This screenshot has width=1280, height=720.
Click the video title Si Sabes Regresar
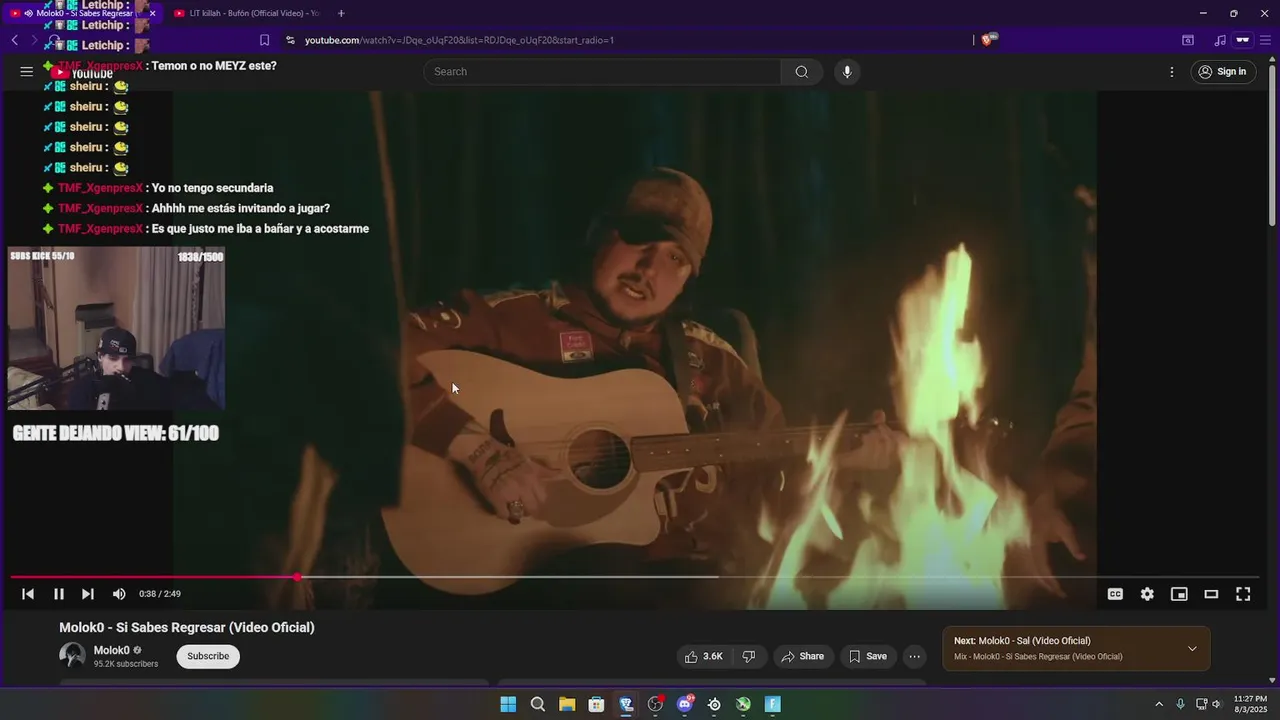187,628
